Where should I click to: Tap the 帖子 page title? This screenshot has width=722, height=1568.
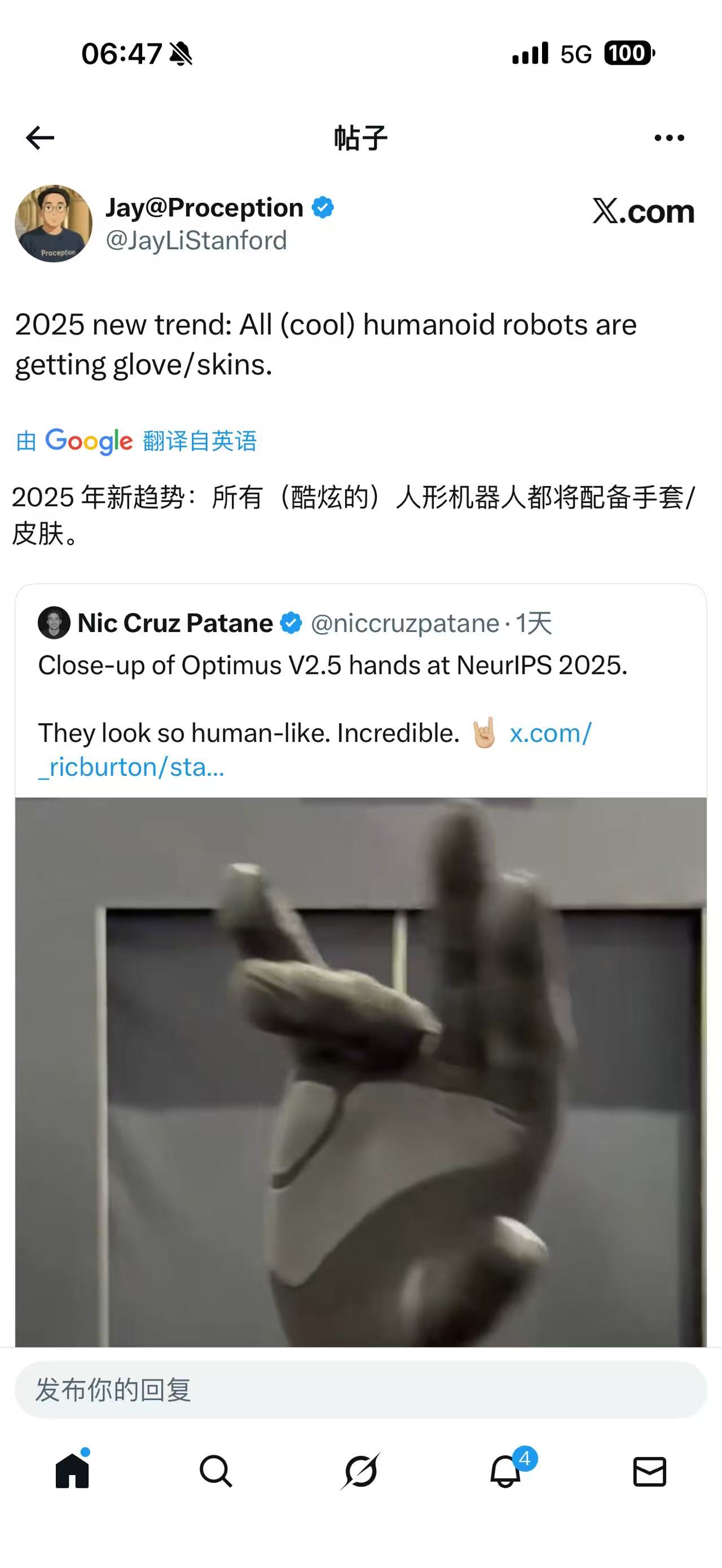click(360, 138)
